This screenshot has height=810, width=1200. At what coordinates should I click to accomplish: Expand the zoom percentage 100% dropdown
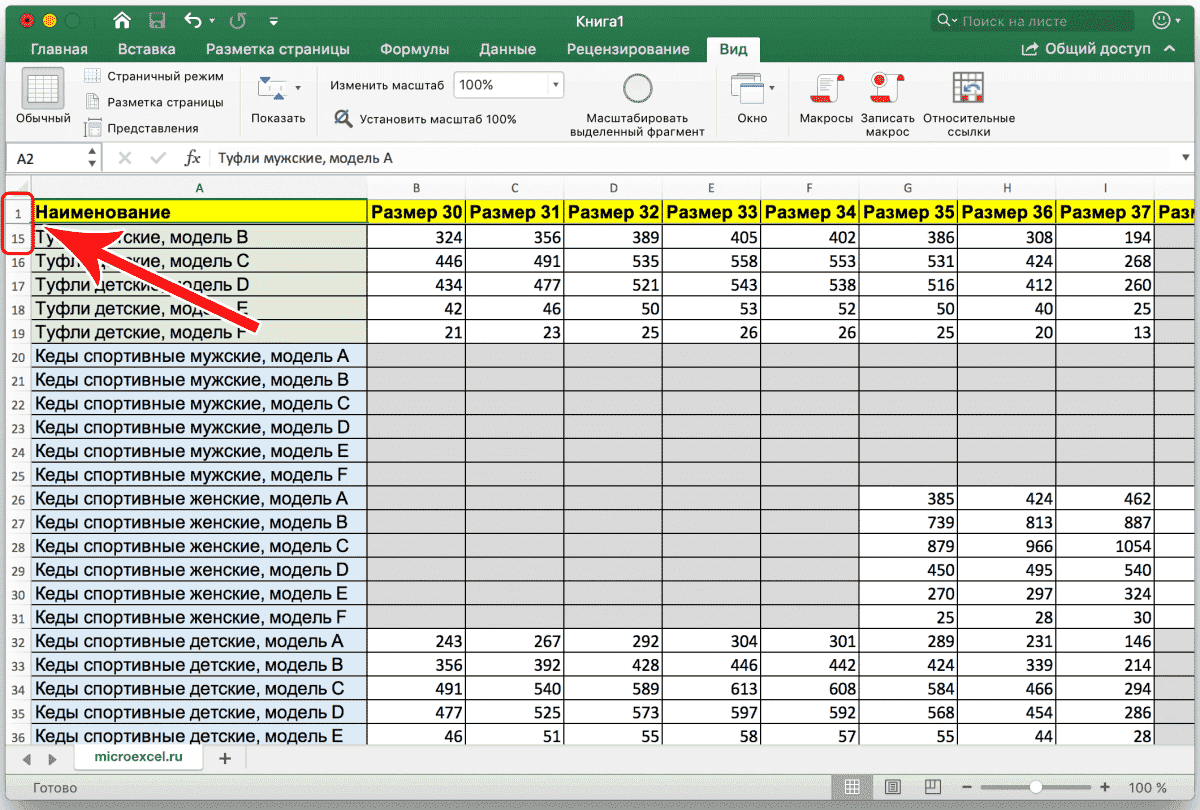tap(555, 86)
